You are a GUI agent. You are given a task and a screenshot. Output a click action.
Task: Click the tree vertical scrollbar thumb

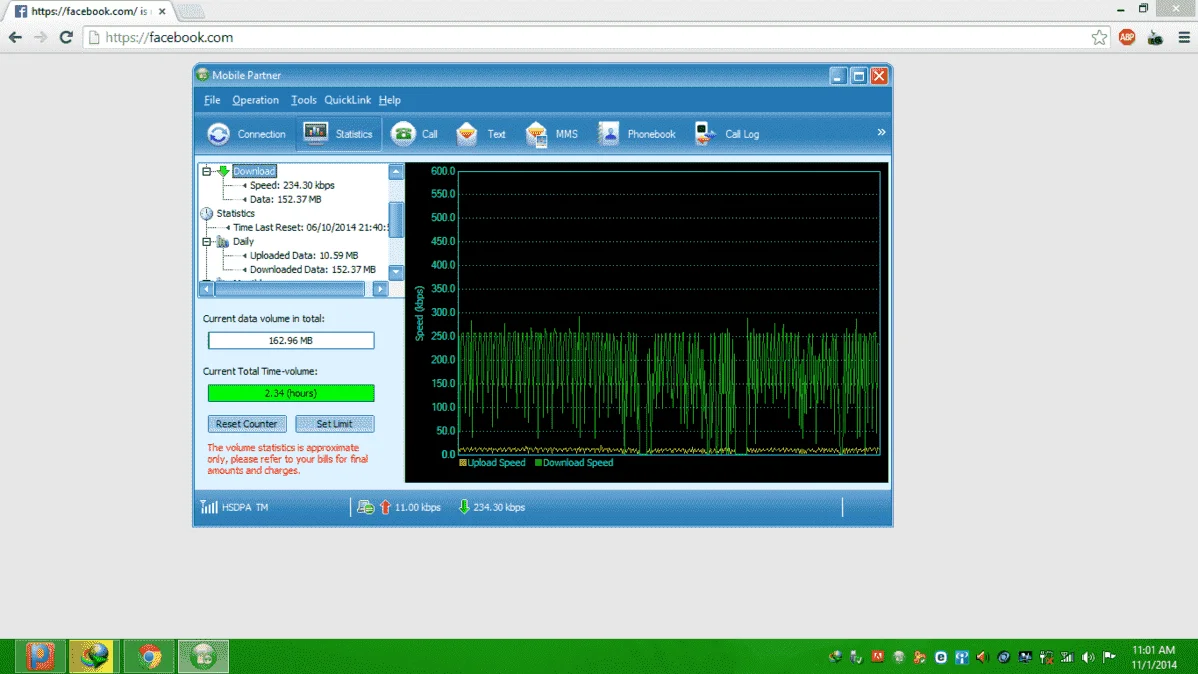(396, 219)
